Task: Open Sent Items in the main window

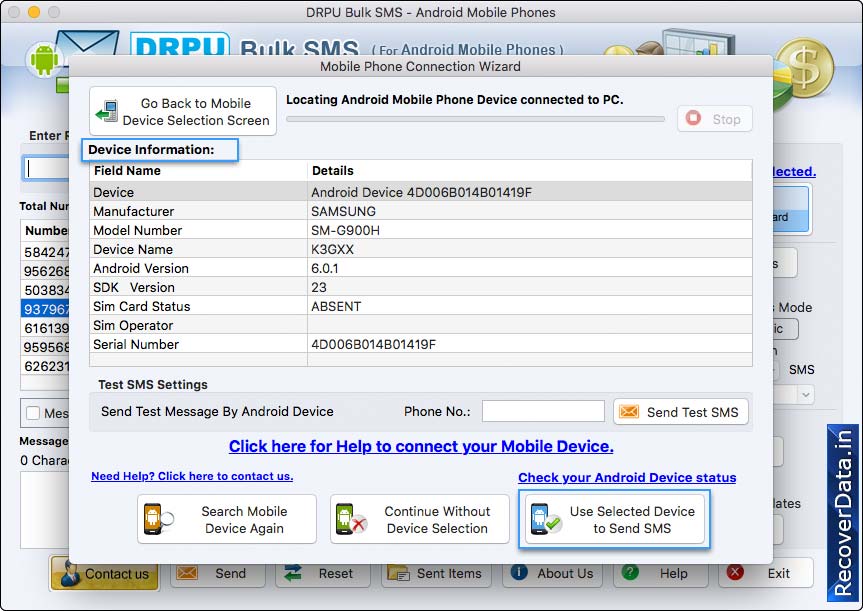Action: pyautogui.click(x=434, y=573)
